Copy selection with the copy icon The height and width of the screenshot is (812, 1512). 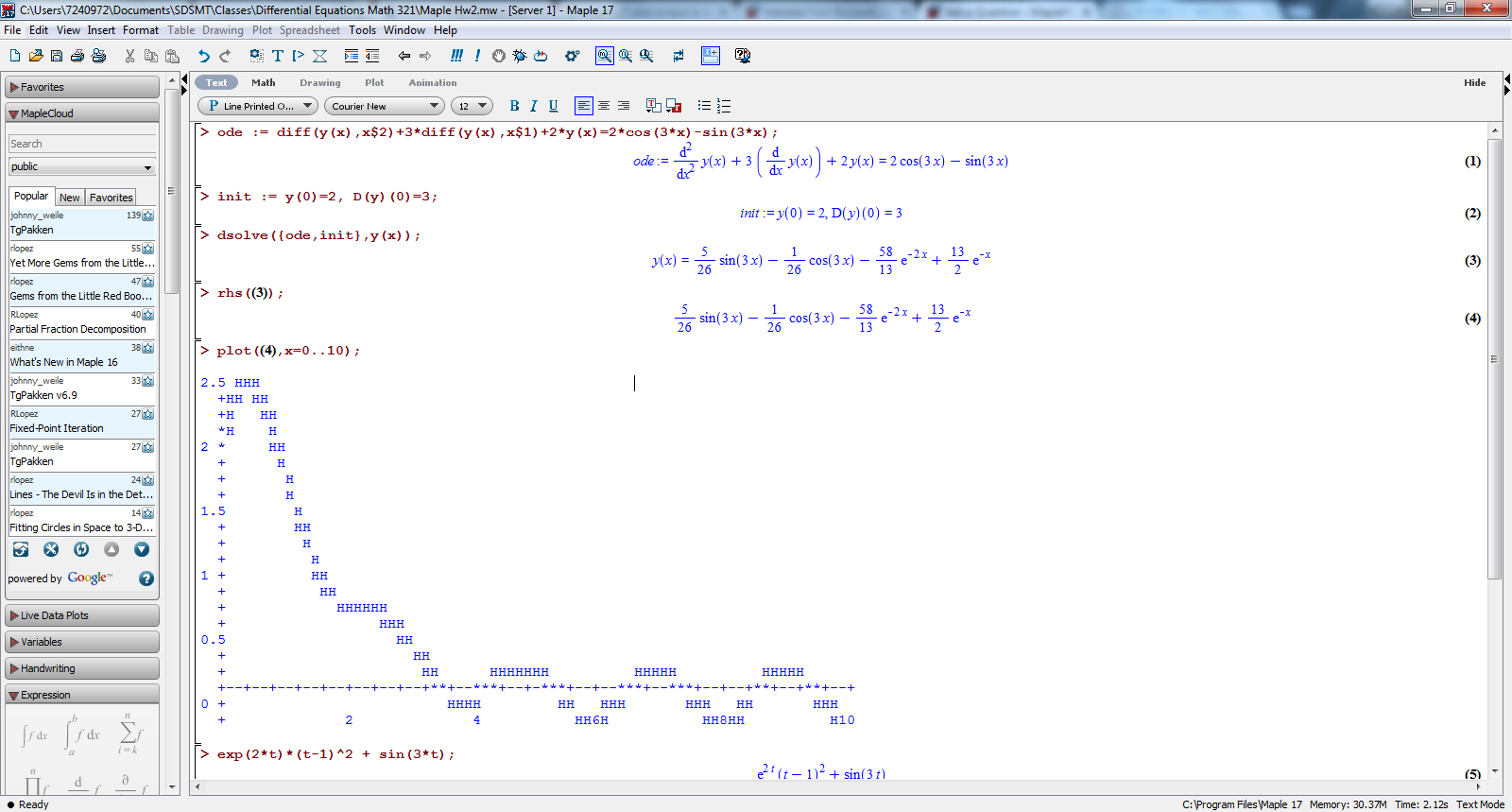[150, 56]
